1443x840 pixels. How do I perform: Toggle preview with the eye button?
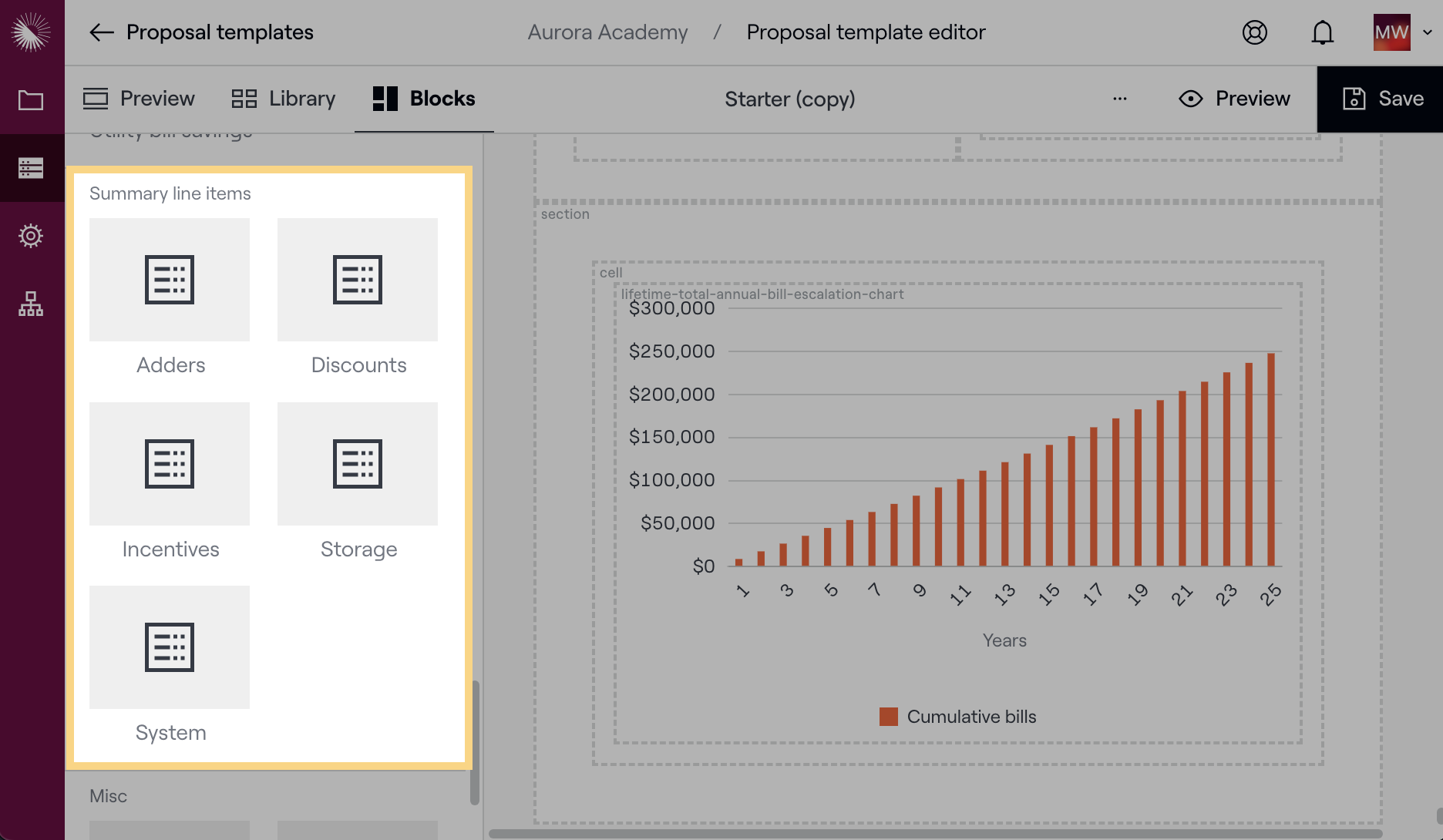(1233, 99)
